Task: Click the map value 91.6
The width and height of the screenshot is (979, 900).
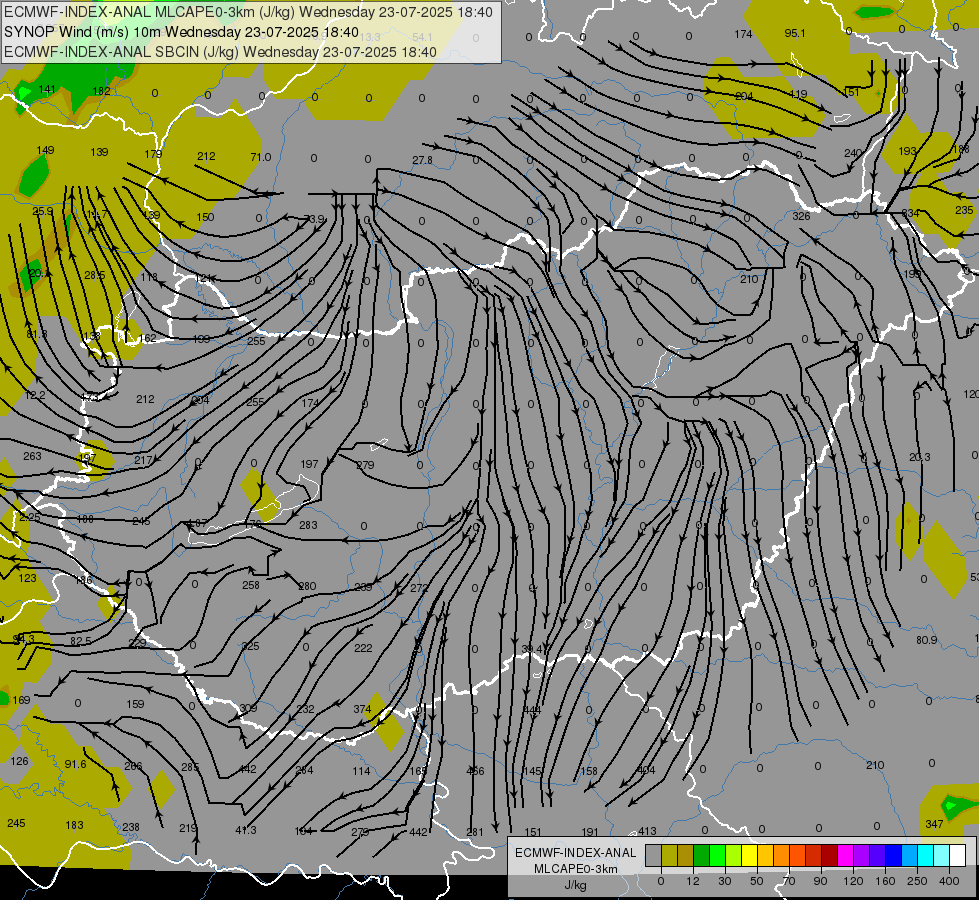Action: pos(75,764)
